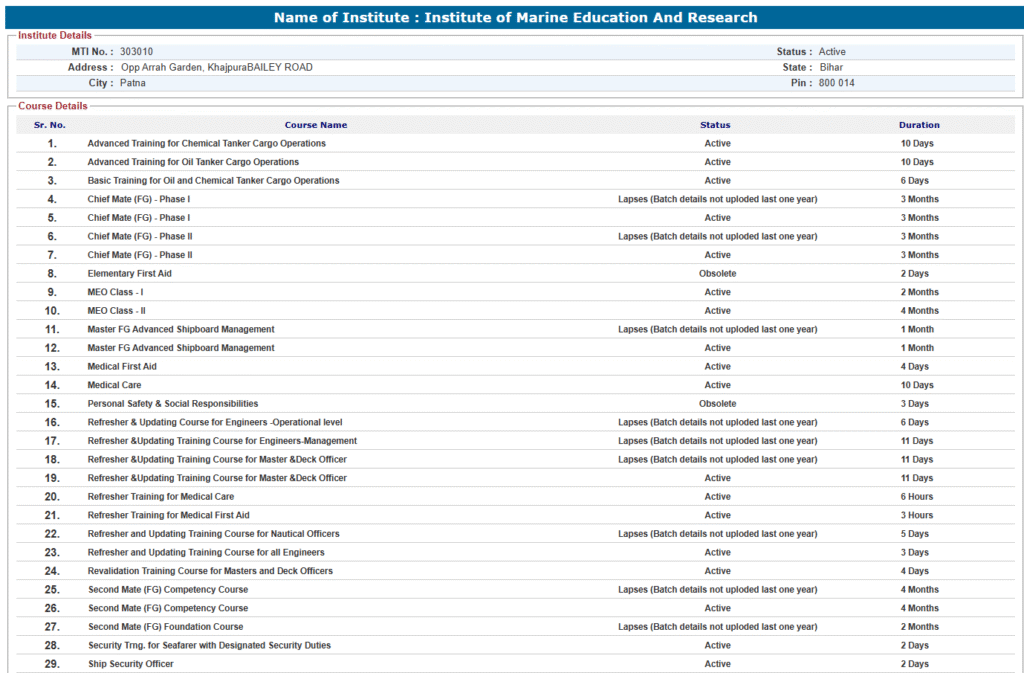Click the Course Name column header
The height and width of the screenshot is (673, 1024).
(315, 125)
